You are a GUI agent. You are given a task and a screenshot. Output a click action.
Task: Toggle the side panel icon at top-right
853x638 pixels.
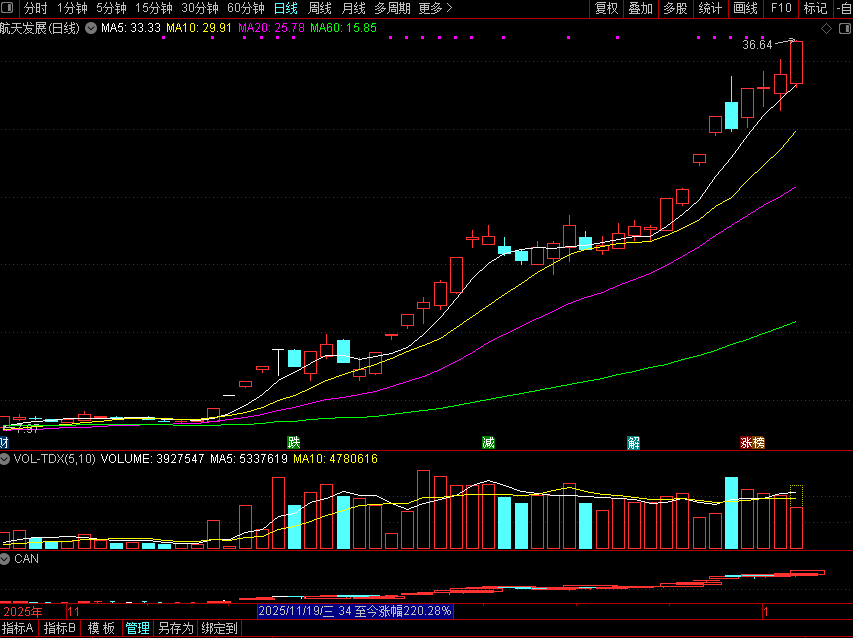tap(845, 29)
